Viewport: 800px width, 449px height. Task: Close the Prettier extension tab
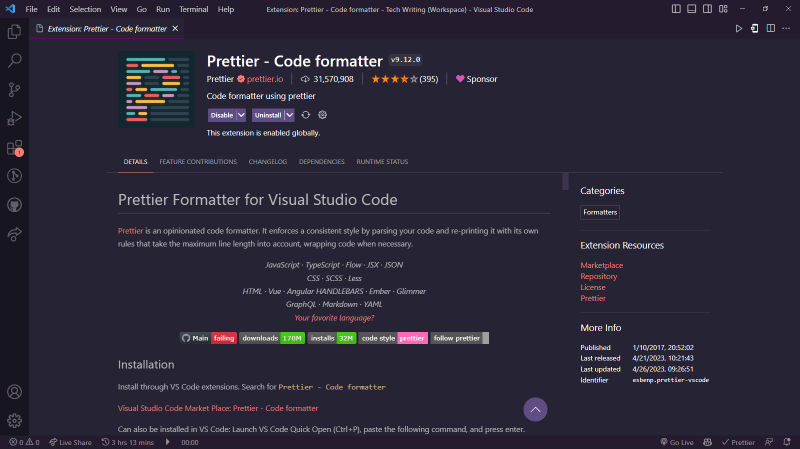[x=175, y=29]
